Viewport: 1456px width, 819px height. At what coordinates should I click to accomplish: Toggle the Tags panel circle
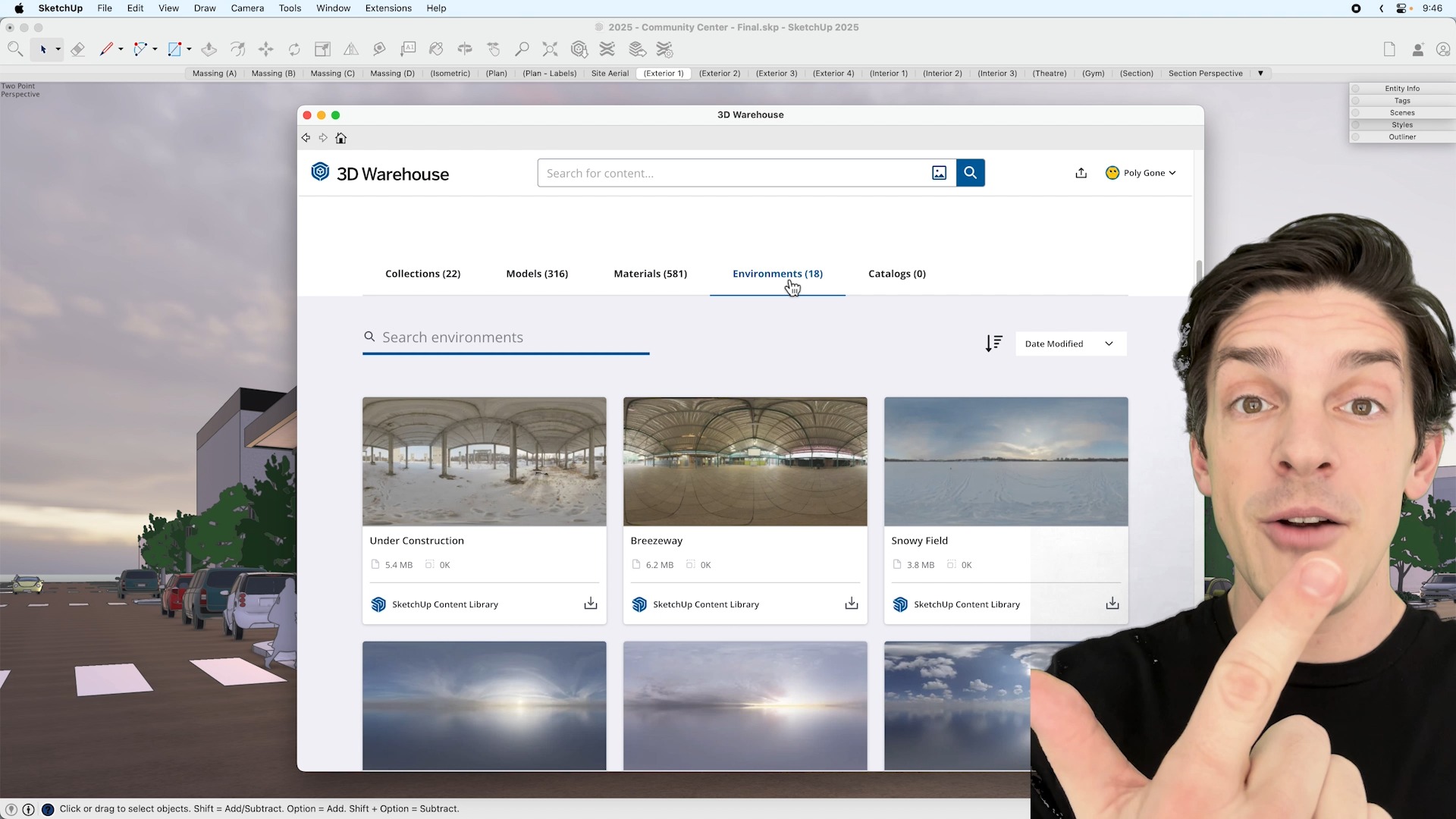[1355, 101]
